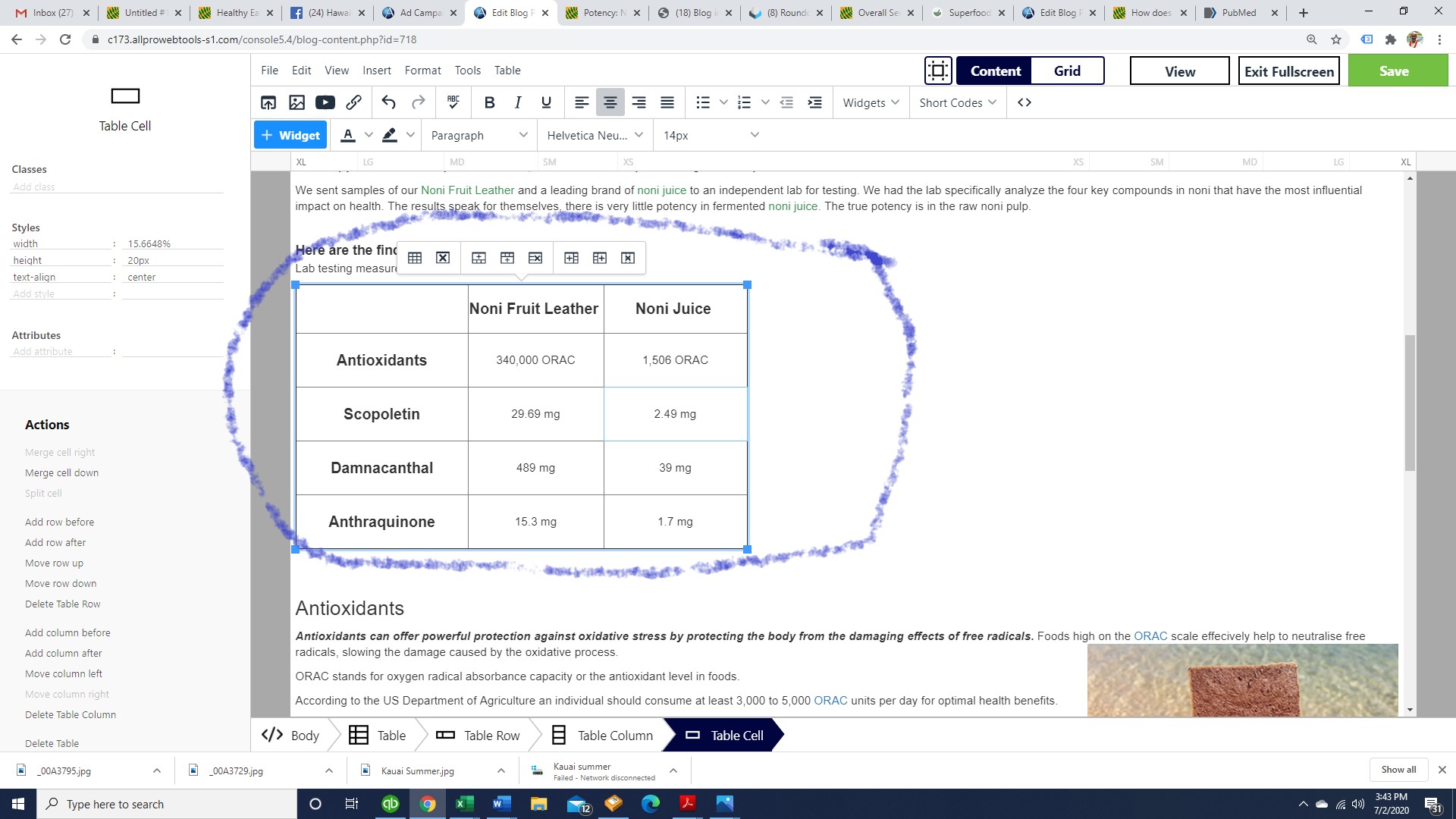Insert row after via floating toolbar
The image size is (1456, 819).
tap(507, 258)
